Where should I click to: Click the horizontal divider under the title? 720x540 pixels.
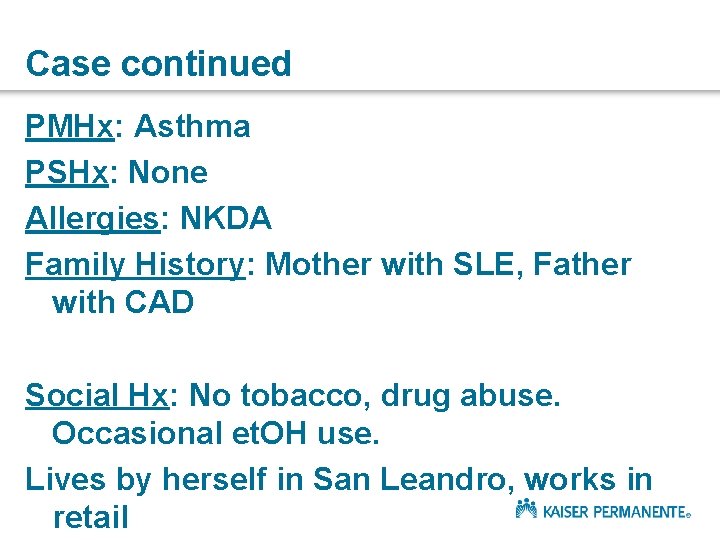[360, 92]
